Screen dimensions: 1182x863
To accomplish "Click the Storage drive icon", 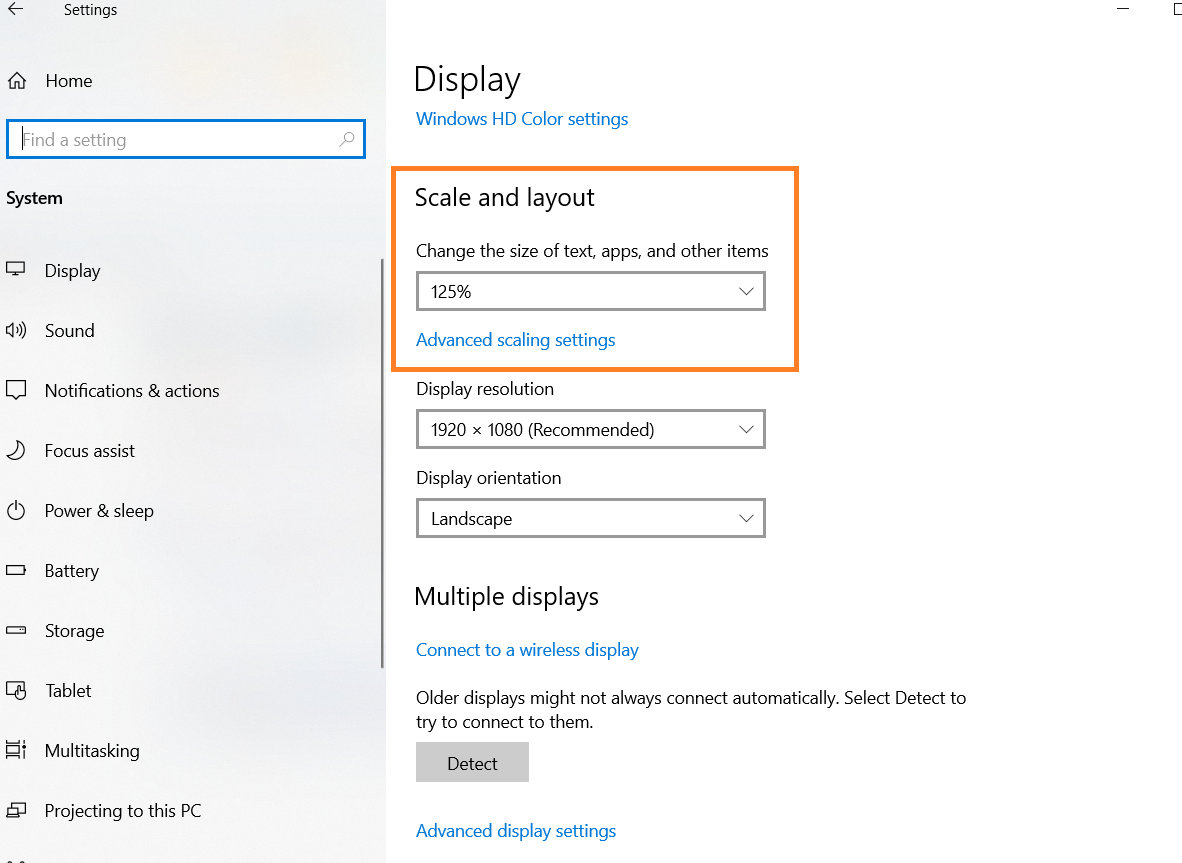I will coord(16,631).
